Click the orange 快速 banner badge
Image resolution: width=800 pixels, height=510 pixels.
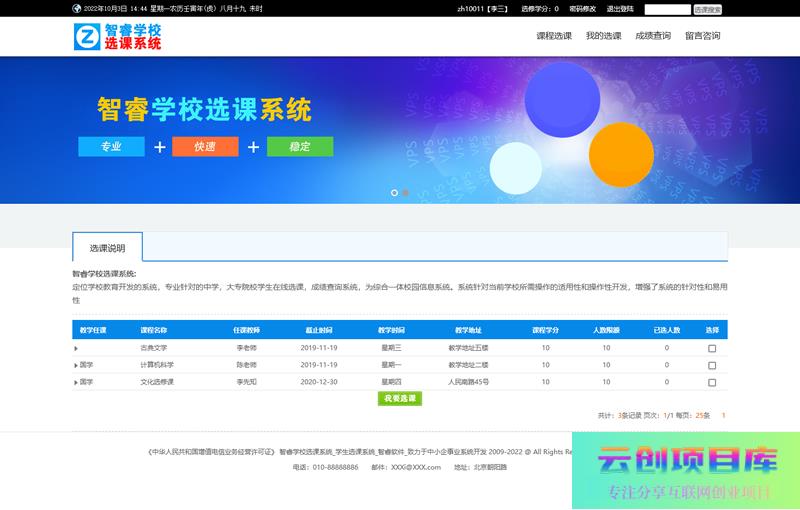(205, 147)
